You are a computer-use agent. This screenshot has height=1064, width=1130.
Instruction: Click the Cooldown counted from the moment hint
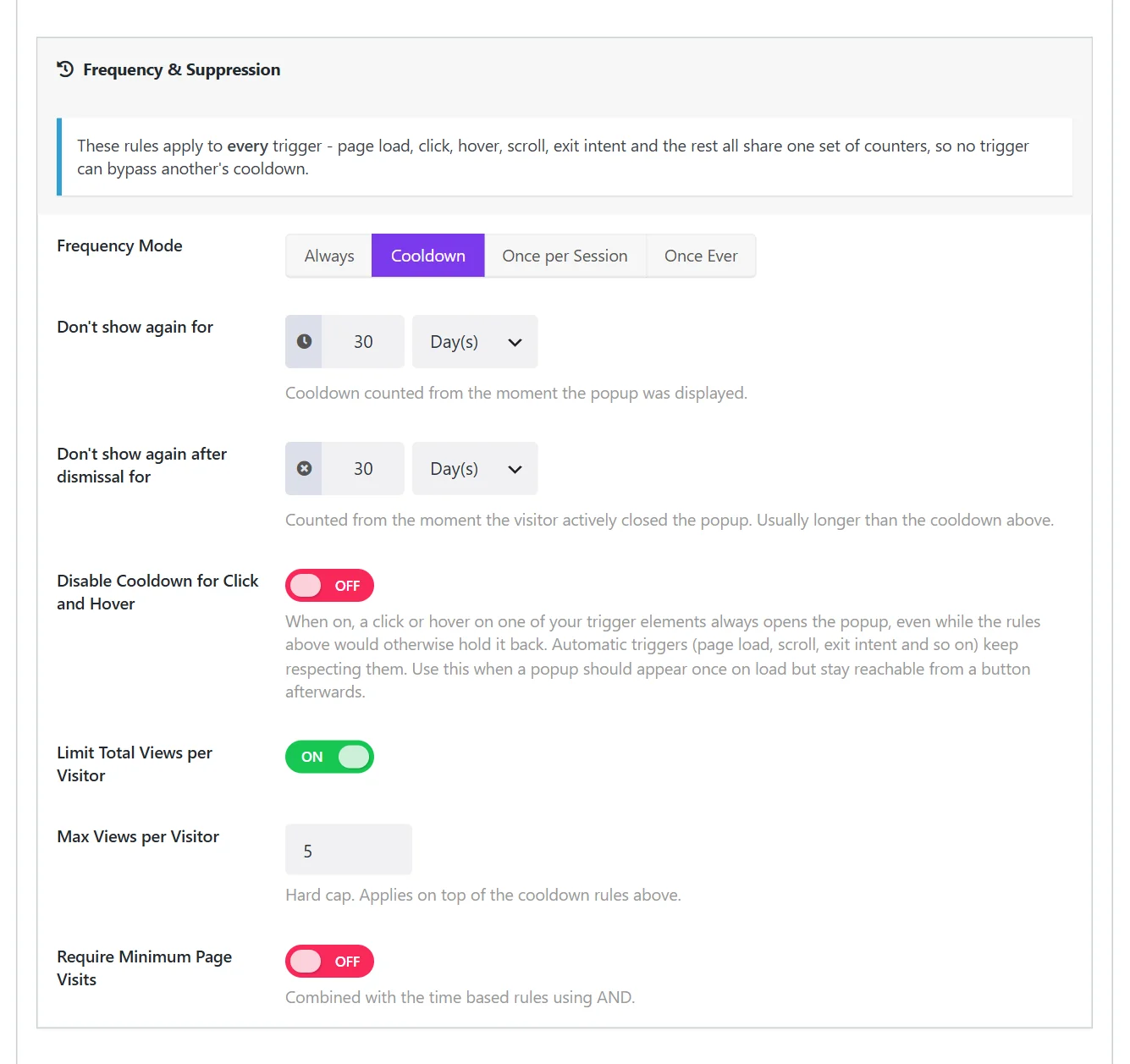(516, 393)
